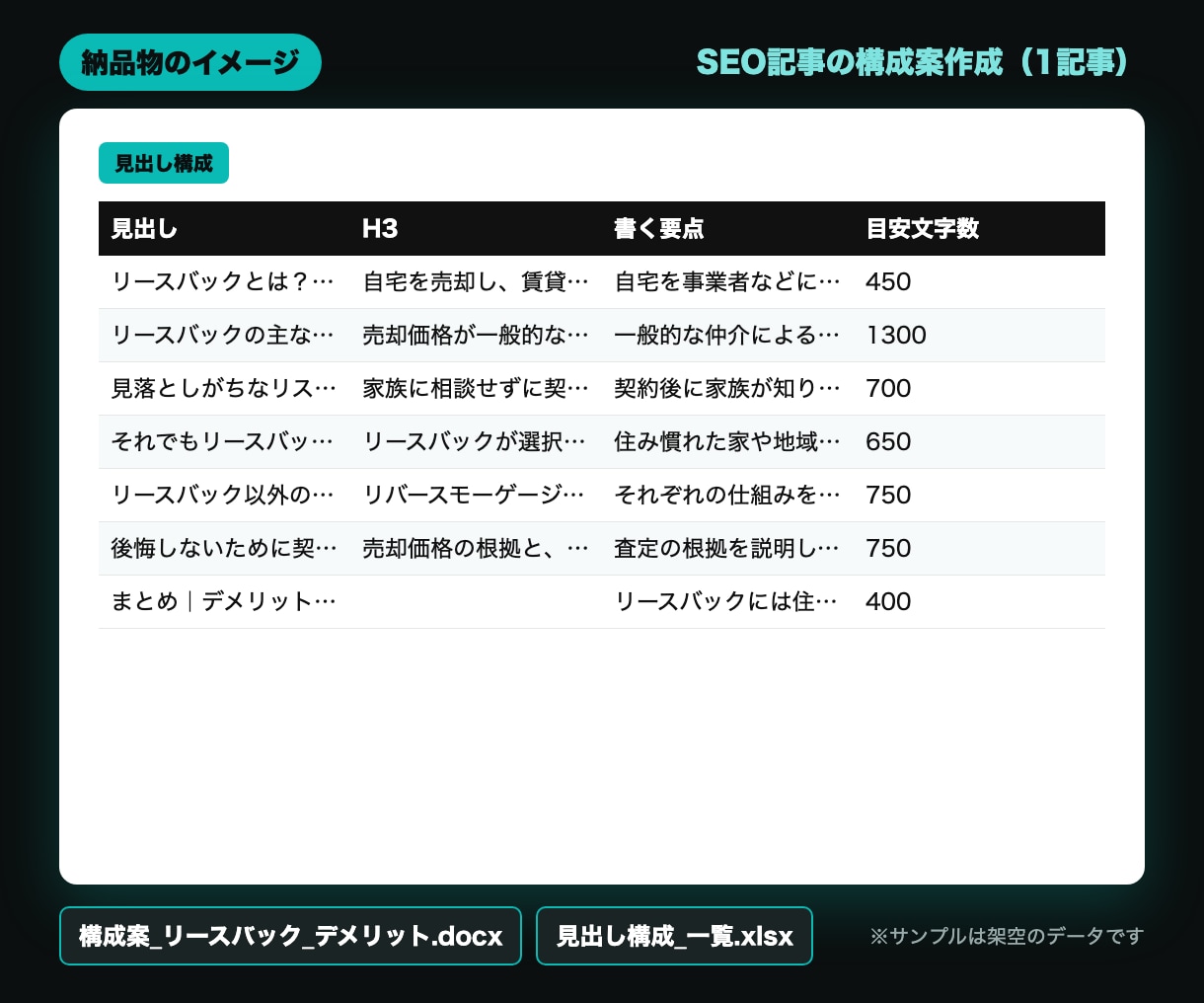Select the cell まとめ｜デメリット…
Viewport: 1204px width, 1003px height.
(x=223, y=602)
